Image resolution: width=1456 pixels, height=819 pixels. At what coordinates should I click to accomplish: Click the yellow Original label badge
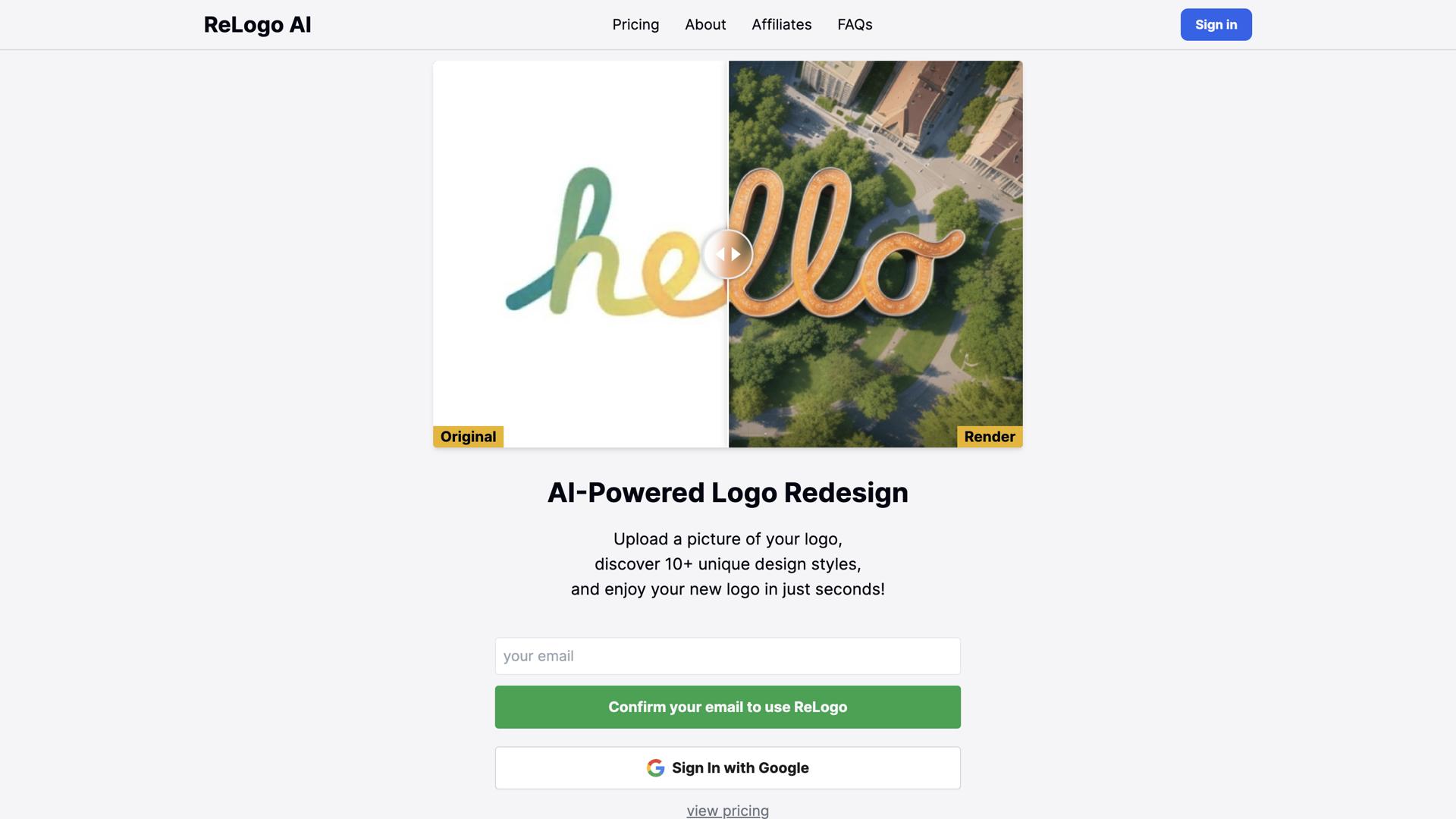click(468, 437)
